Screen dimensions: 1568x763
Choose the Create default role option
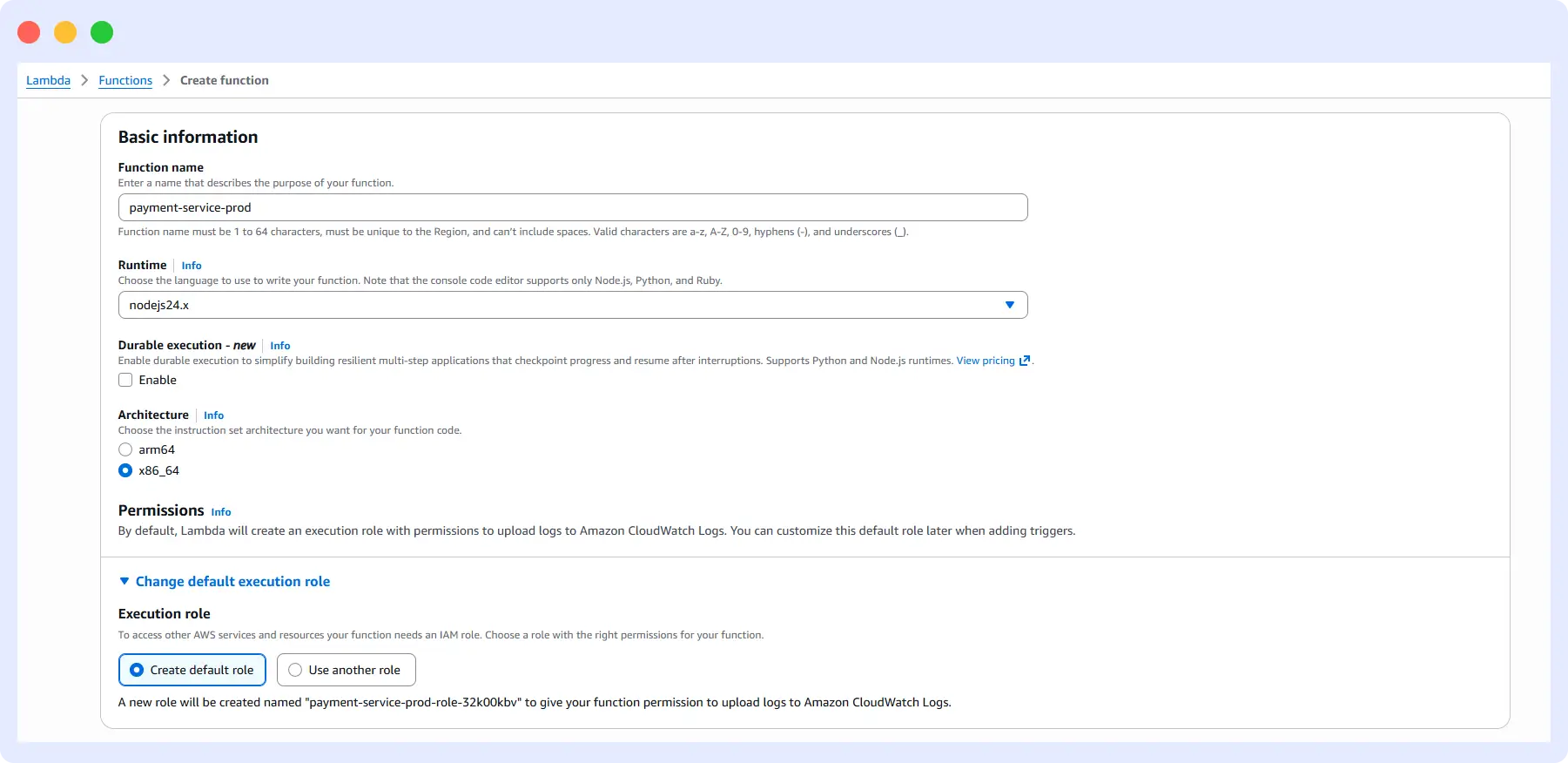pos(192,670)
